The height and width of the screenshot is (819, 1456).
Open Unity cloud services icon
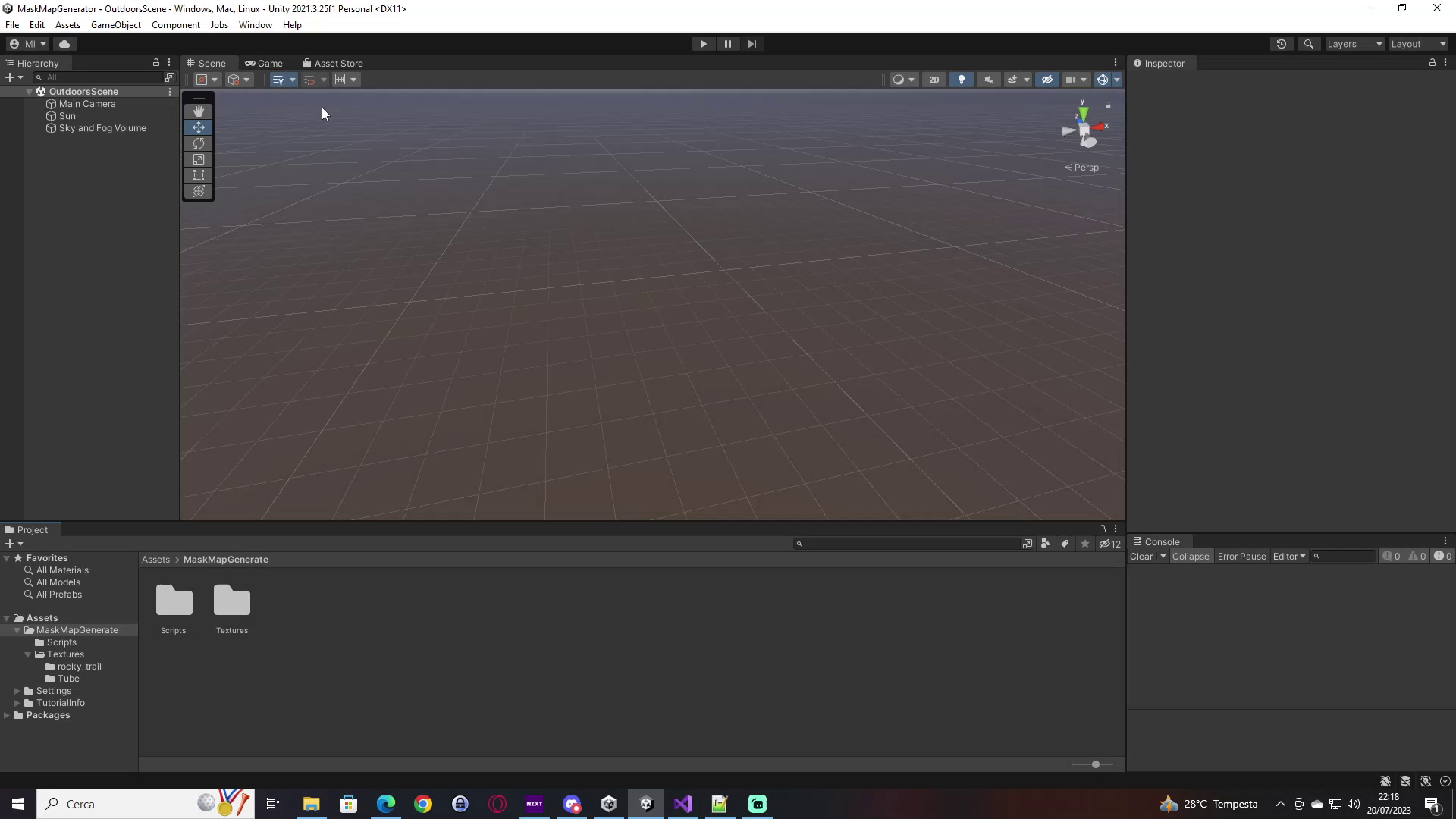pyautogui.click(x=64, y=44)
